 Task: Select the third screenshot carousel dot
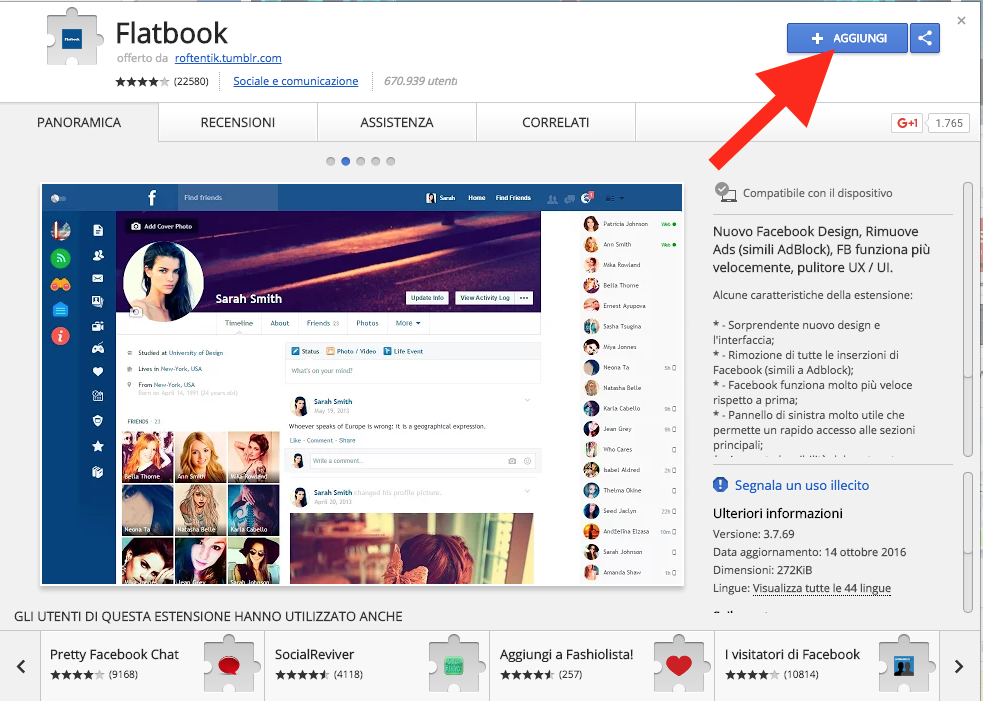click(360, 161)
